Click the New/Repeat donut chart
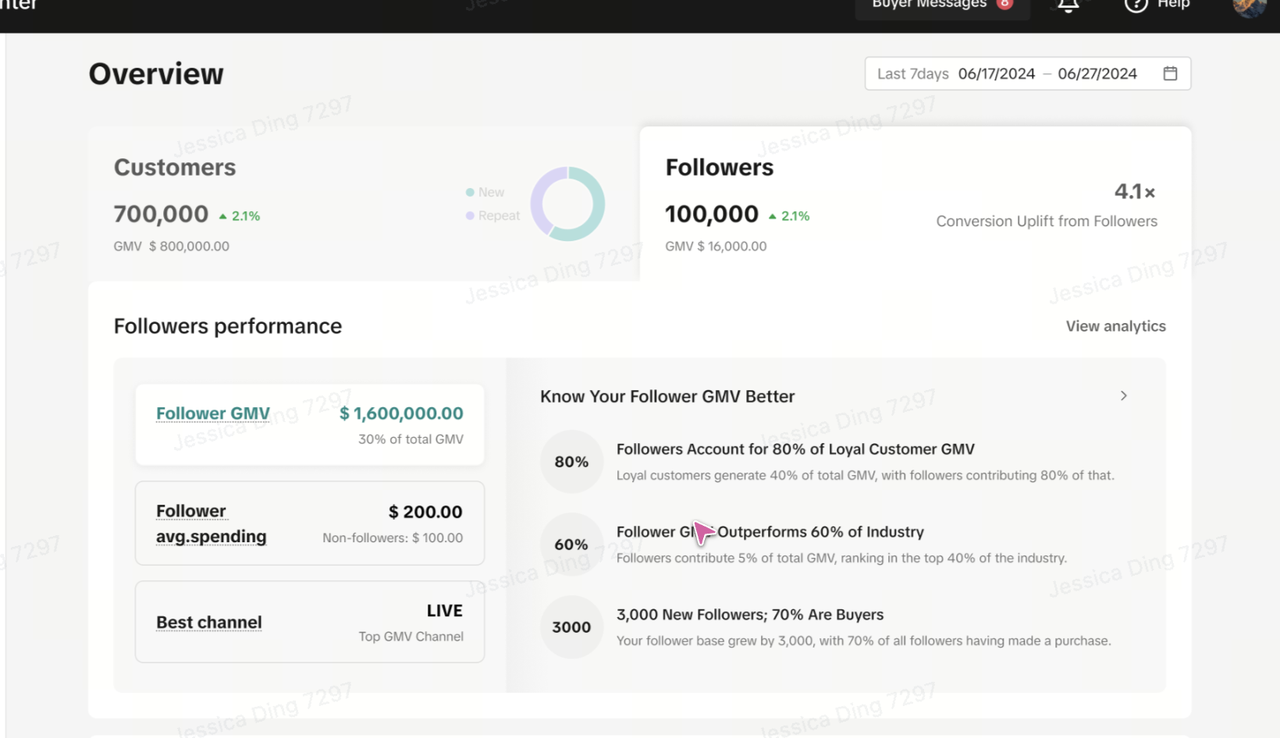Screen dimensions: 1280x738 (x=568, y=204)
